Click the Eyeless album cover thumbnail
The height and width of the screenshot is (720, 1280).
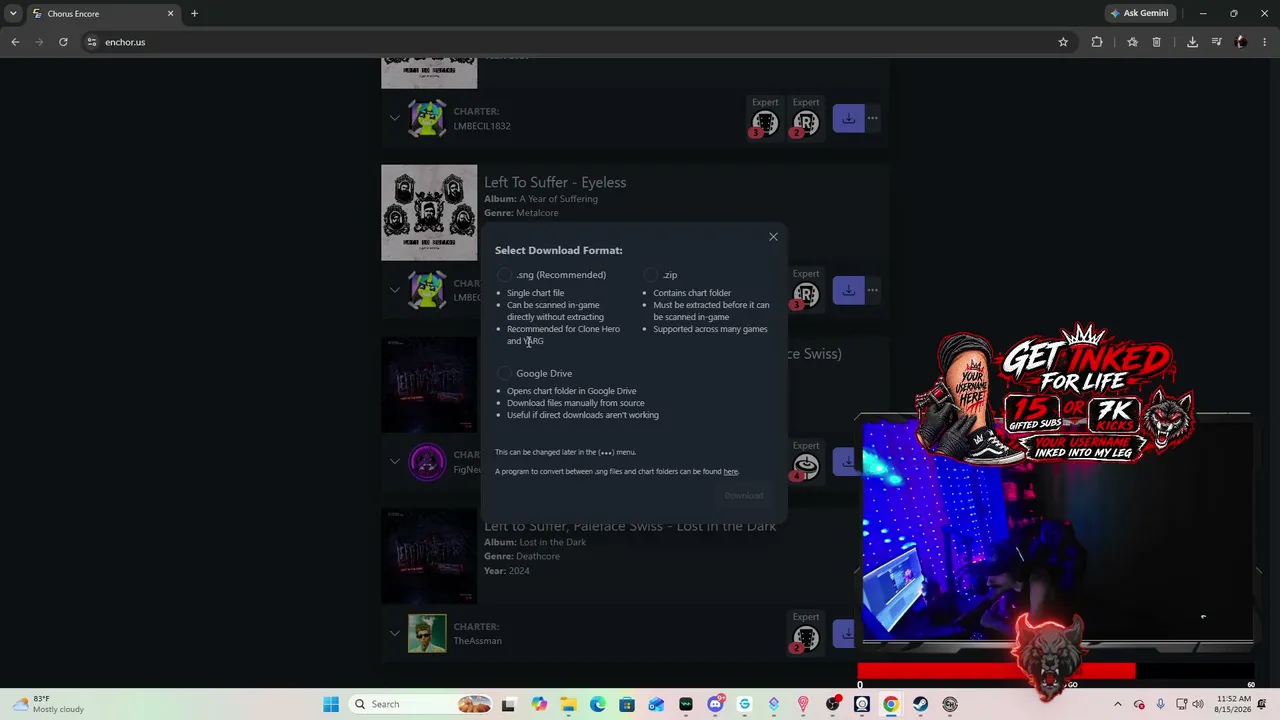[429, 213]
